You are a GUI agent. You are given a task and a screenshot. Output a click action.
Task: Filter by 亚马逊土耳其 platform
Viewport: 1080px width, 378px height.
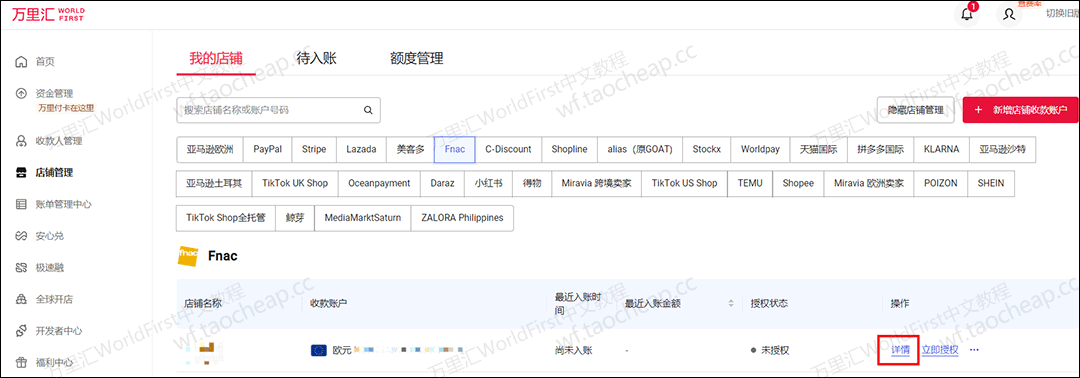point(214,183)
